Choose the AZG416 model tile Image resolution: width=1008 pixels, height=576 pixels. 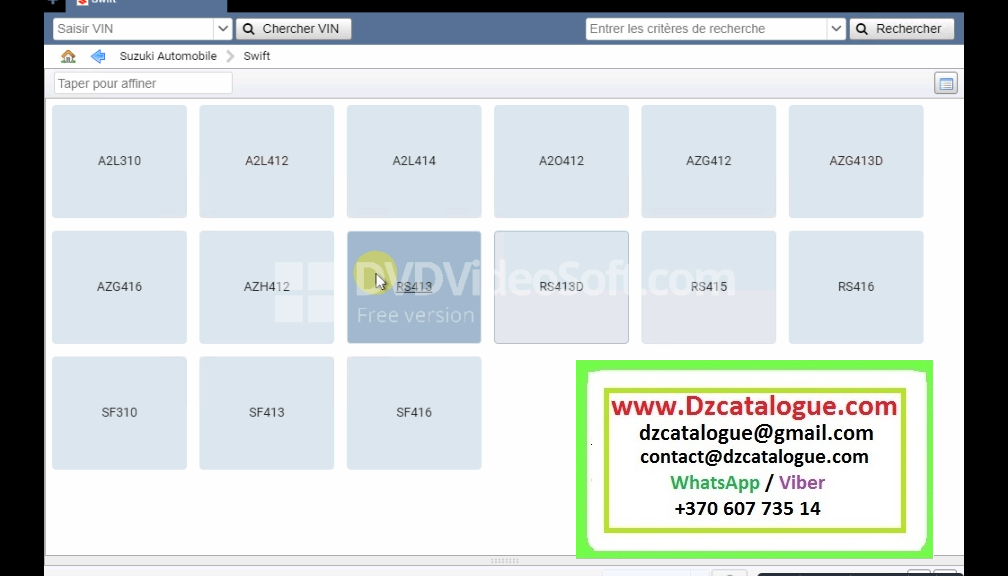(120, 287)
